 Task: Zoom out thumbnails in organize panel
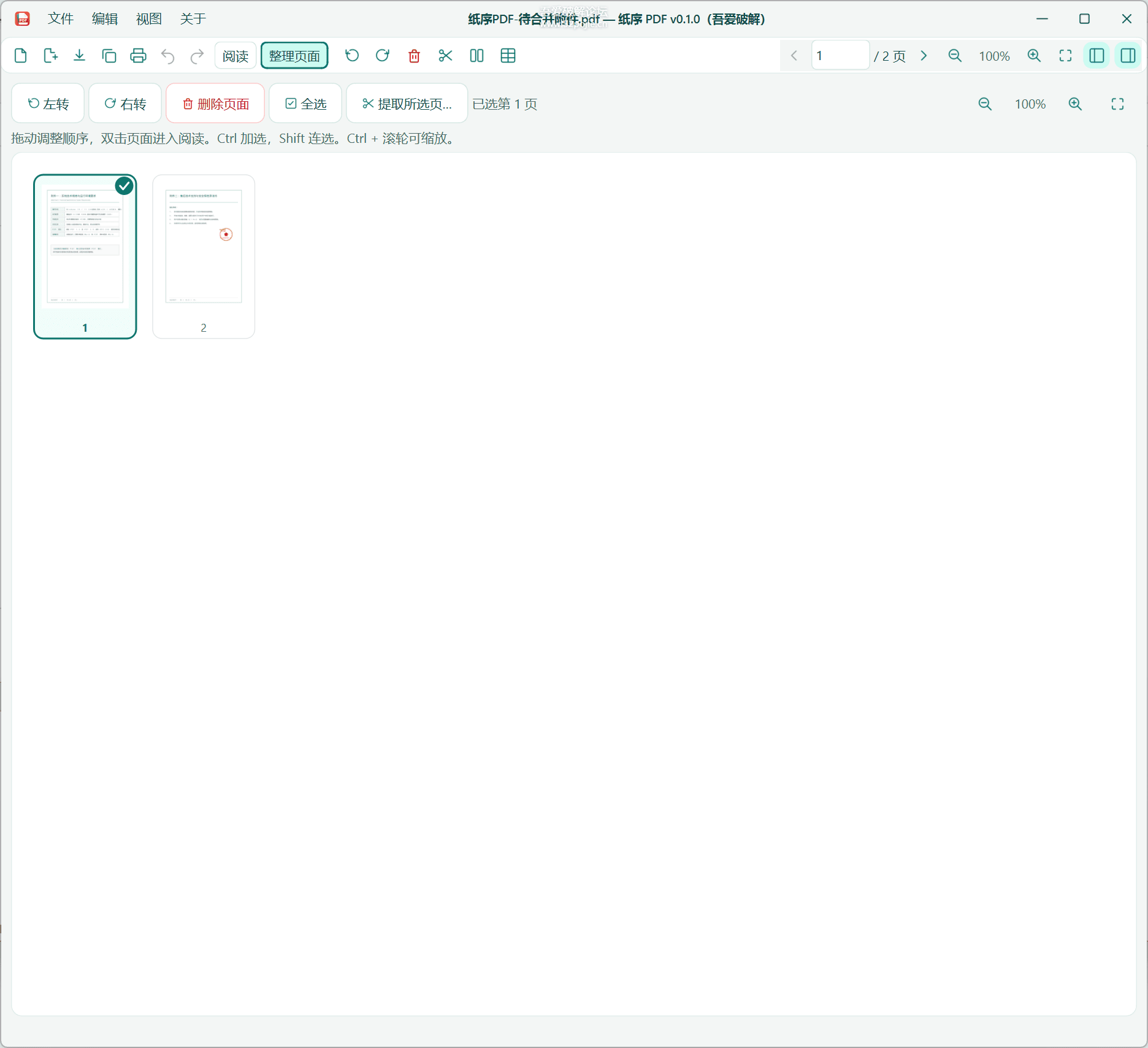tap(985, 104)
